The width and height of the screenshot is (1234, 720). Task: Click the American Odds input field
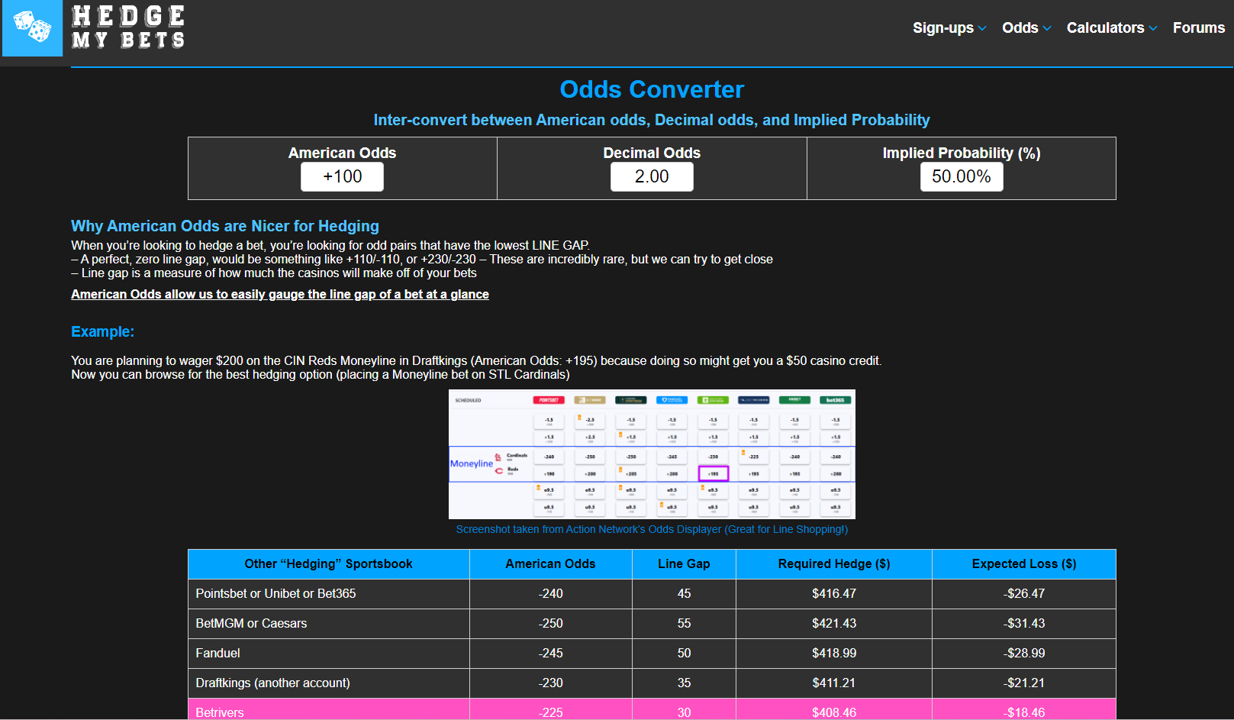pyautogui.click(x=342, y=176)
